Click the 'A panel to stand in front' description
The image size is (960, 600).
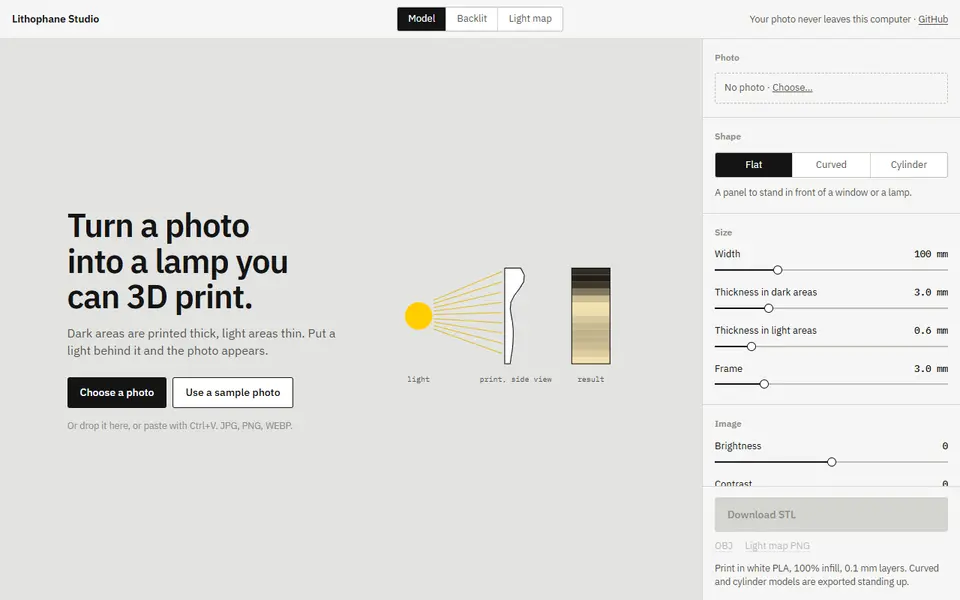coord(813,192)
